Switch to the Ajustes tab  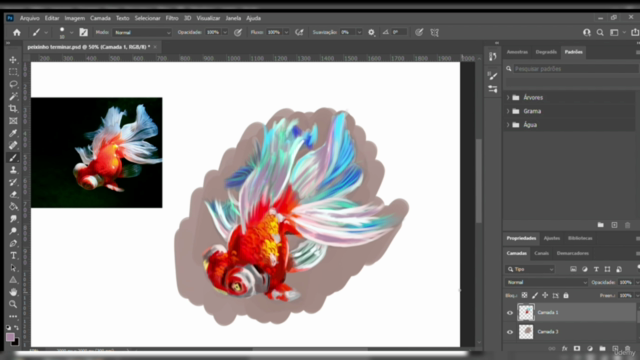pos(552,238)
